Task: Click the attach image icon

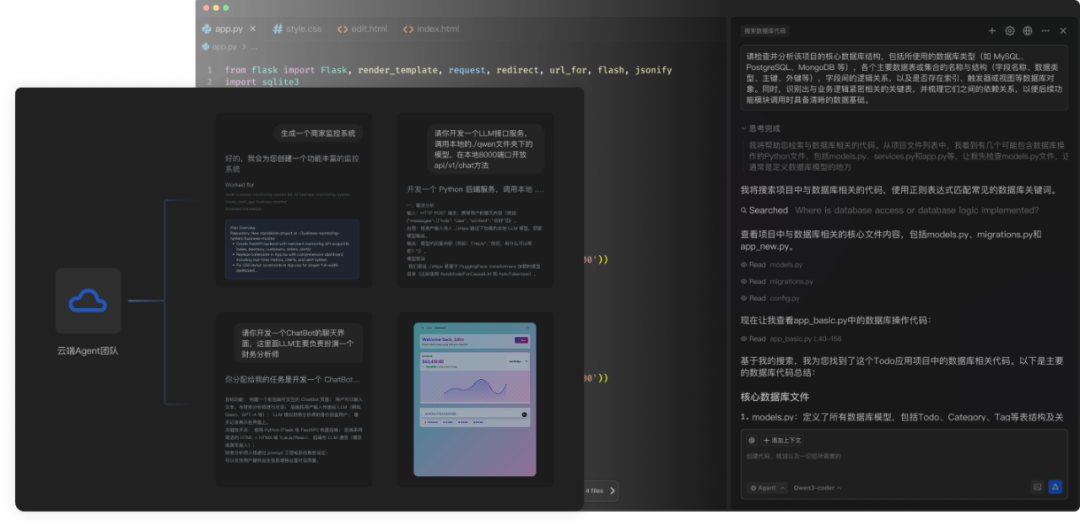Action: (x=1037, y=487)
